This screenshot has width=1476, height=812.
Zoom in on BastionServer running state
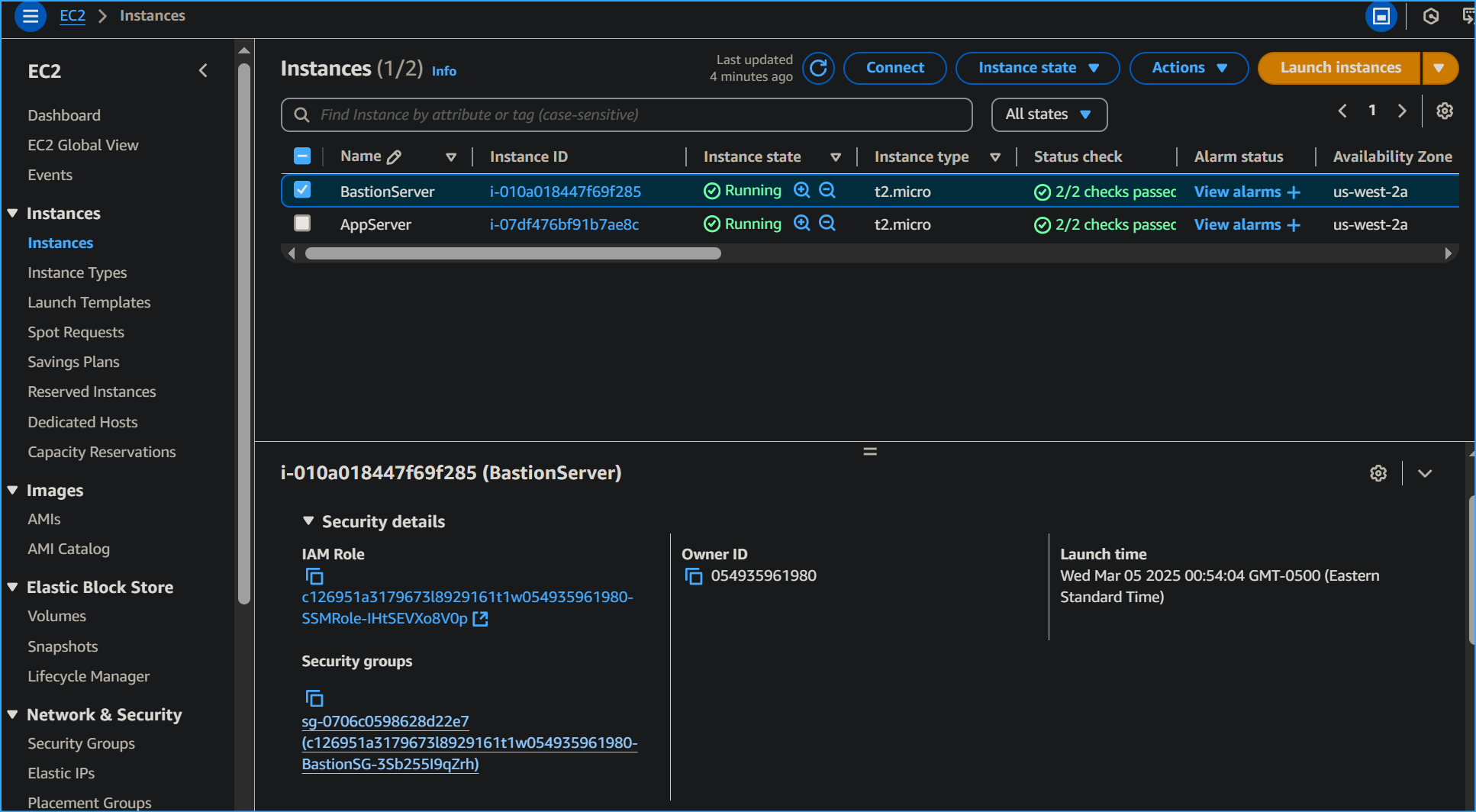point(801,190)
